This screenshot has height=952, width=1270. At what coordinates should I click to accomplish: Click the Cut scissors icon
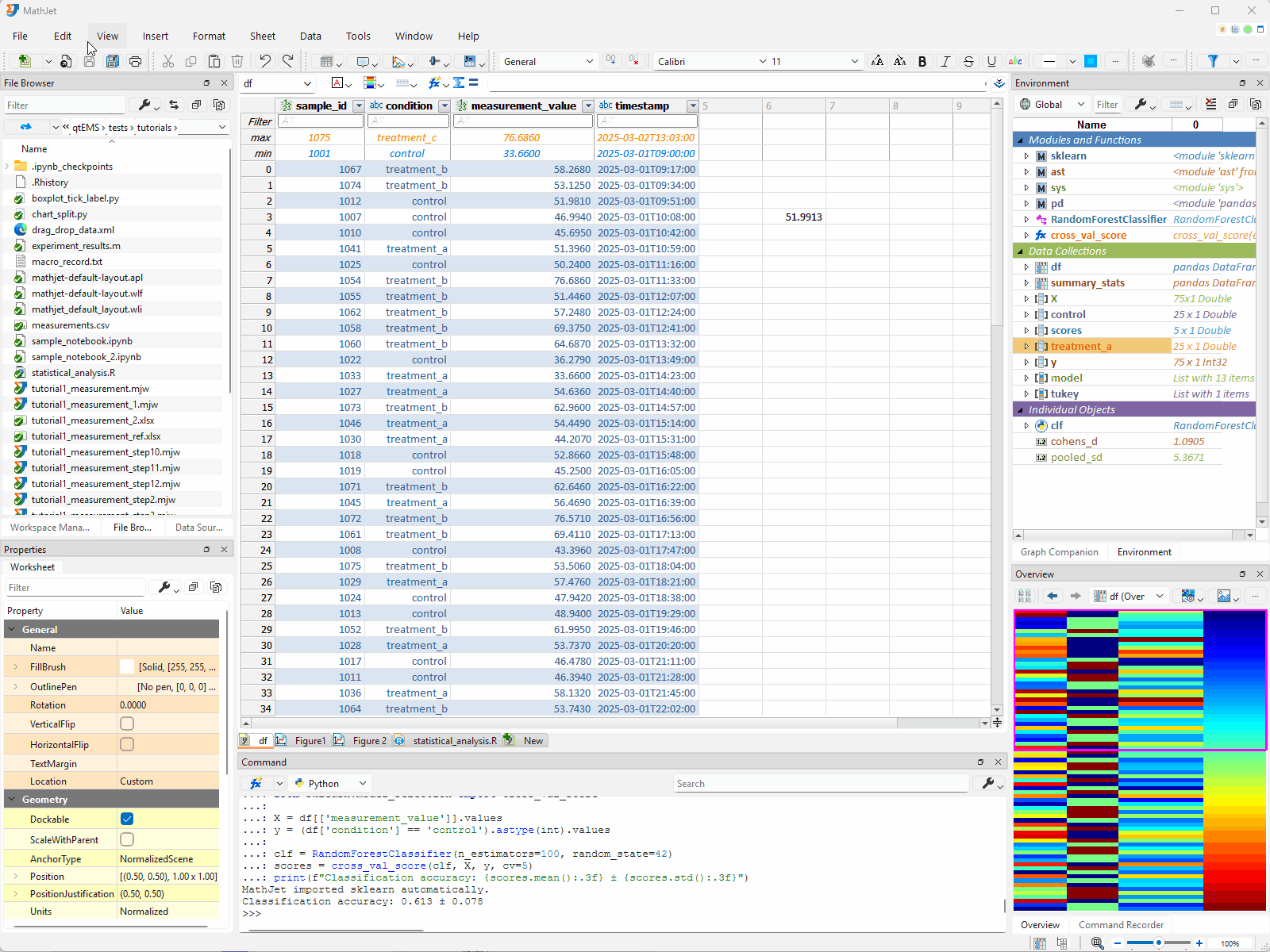(168, 61)
